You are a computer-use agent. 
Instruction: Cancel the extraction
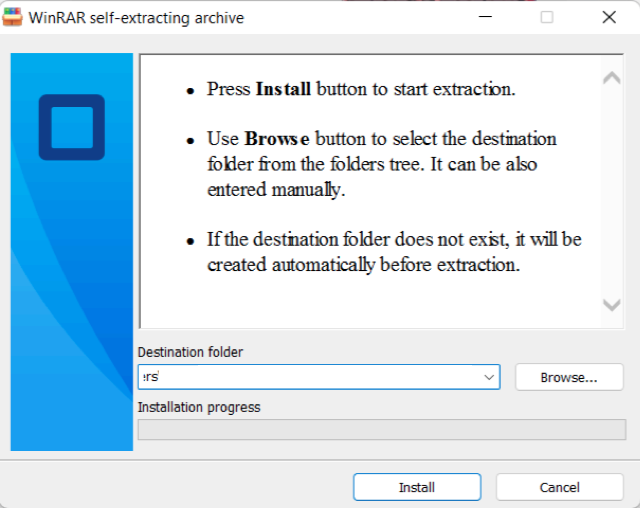[559, 487]
